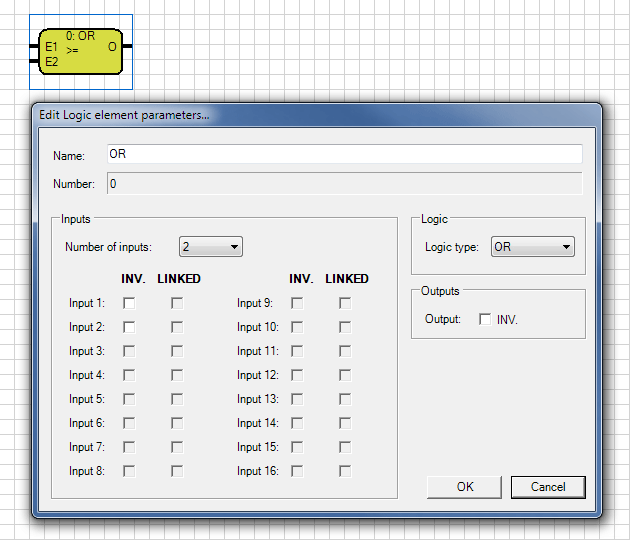Select the yellow OR logic block
630x540 pixels.
coord(80,51)
